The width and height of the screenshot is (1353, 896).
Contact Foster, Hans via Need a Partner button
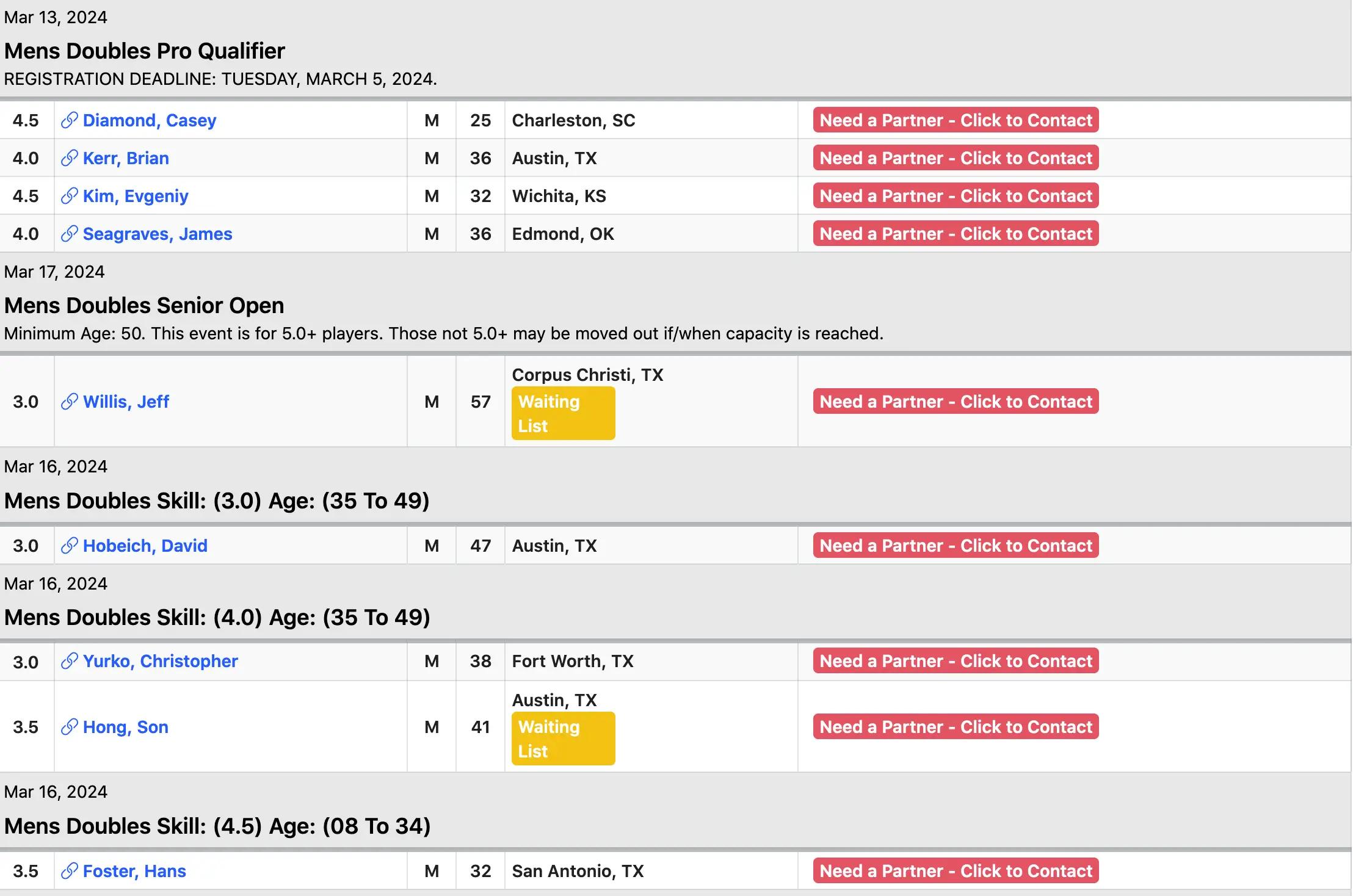coord(956,871)
